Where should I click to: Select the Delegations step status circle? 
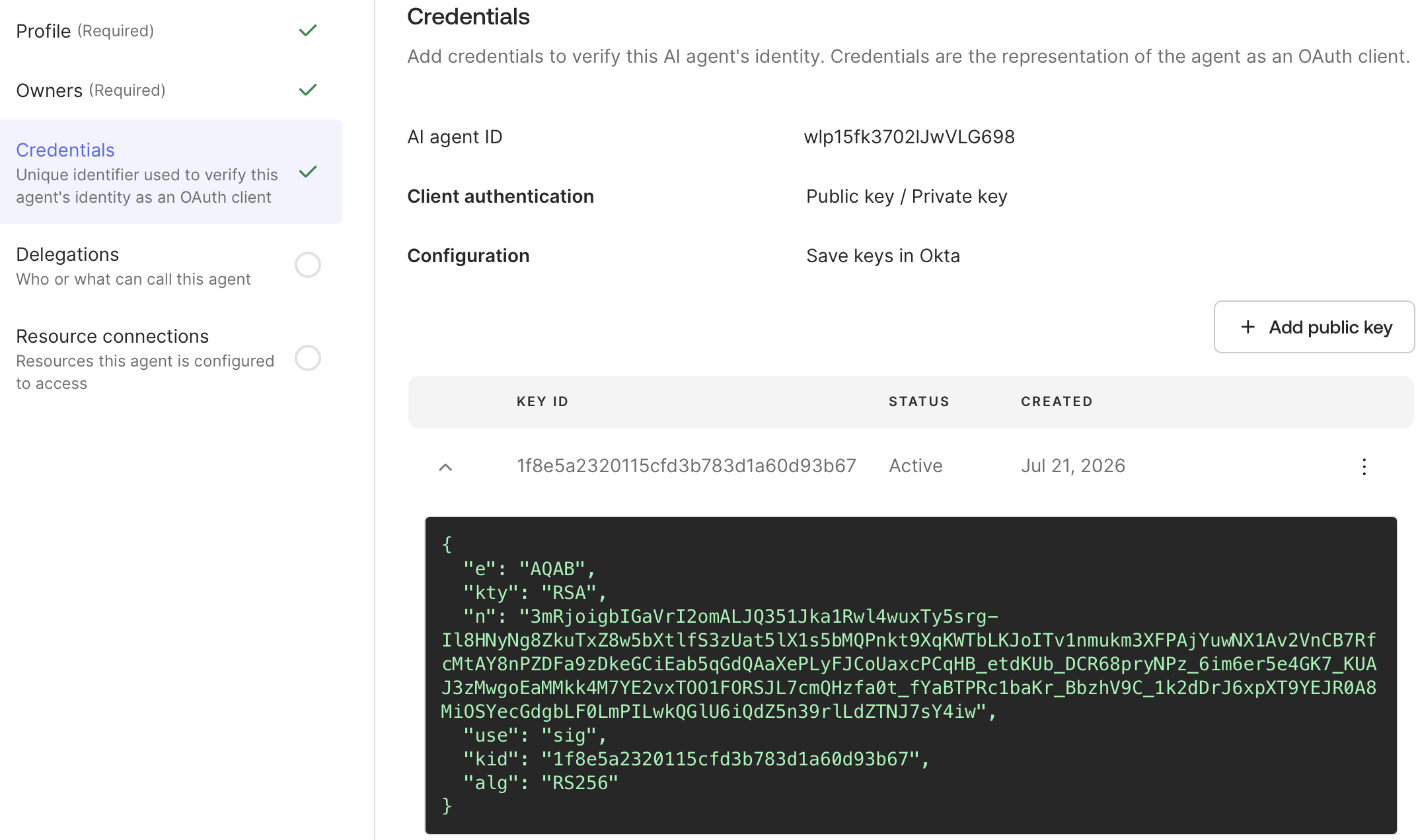click(308, 265)
